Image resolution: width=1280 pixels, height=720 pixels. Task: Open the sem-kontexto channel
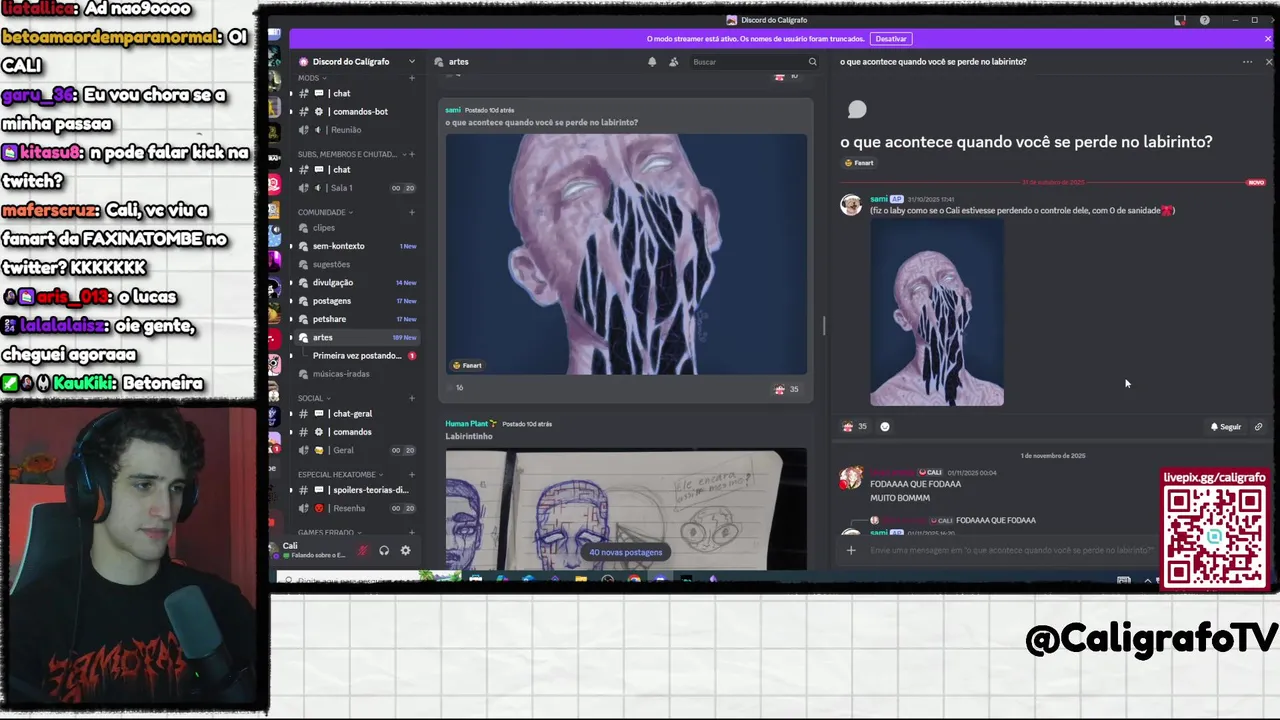tap(355, 246)
